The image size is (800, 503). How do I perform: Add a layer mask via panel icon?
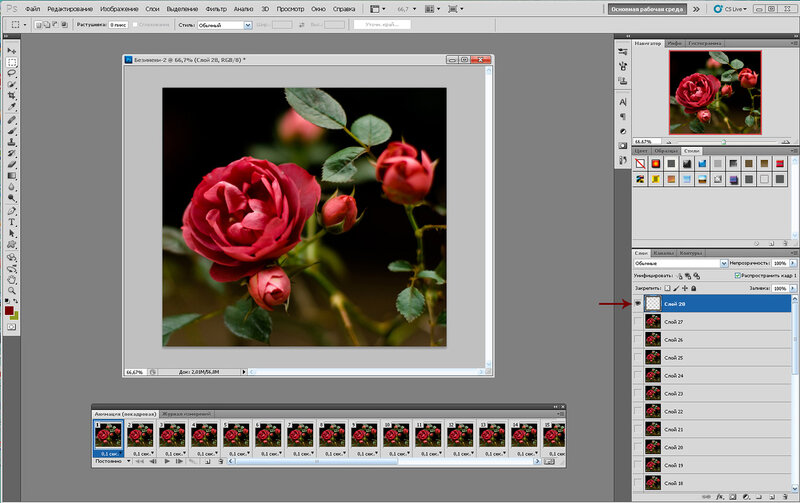pyautogui.click(x=733, y=496)
